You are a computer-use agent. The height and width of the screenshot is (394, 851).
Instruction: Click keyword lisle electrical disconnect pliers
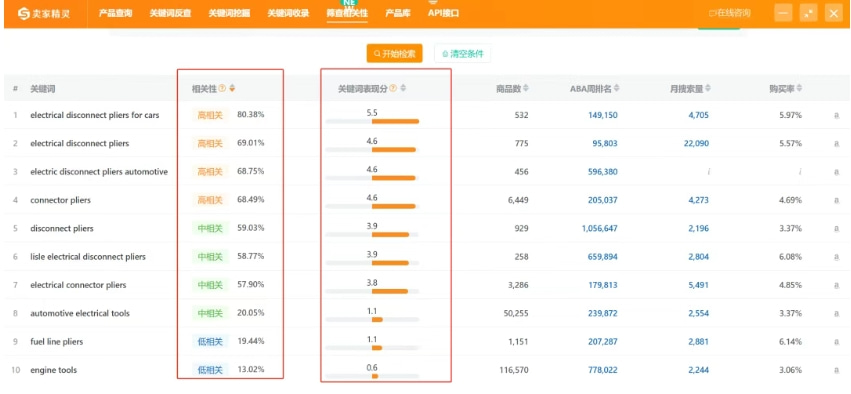[x=88, y=257]
